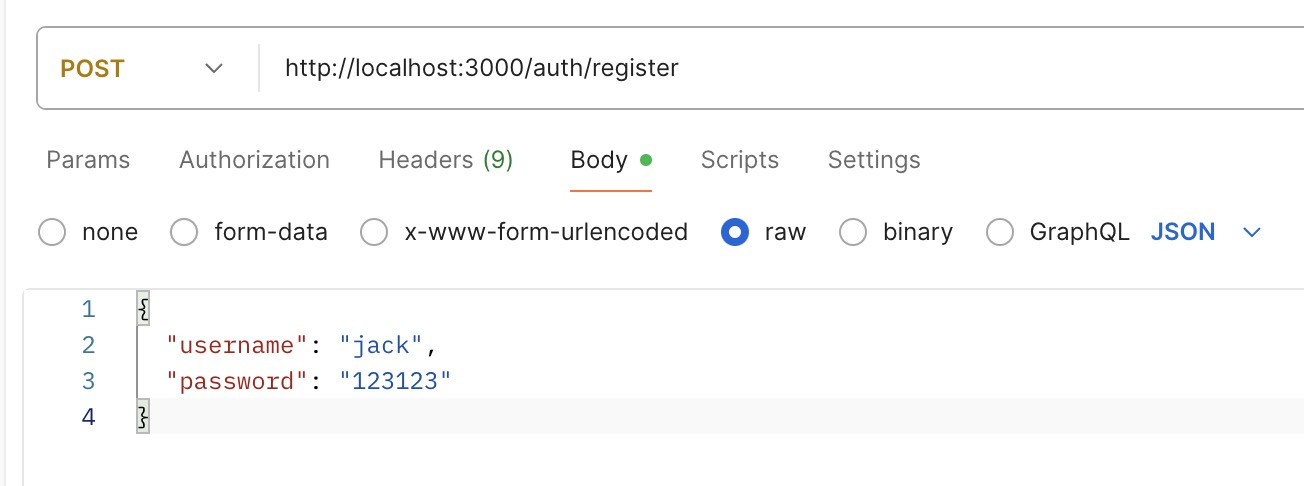
Task: Open the Scripts tab
Action: coord(739,160)
